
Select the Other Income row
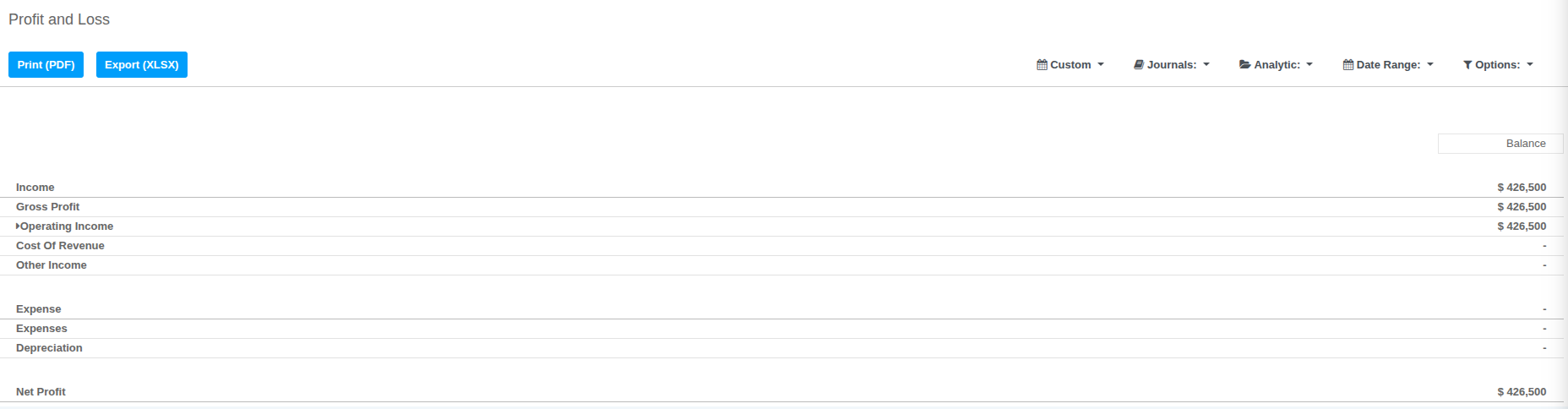[781, 265]
